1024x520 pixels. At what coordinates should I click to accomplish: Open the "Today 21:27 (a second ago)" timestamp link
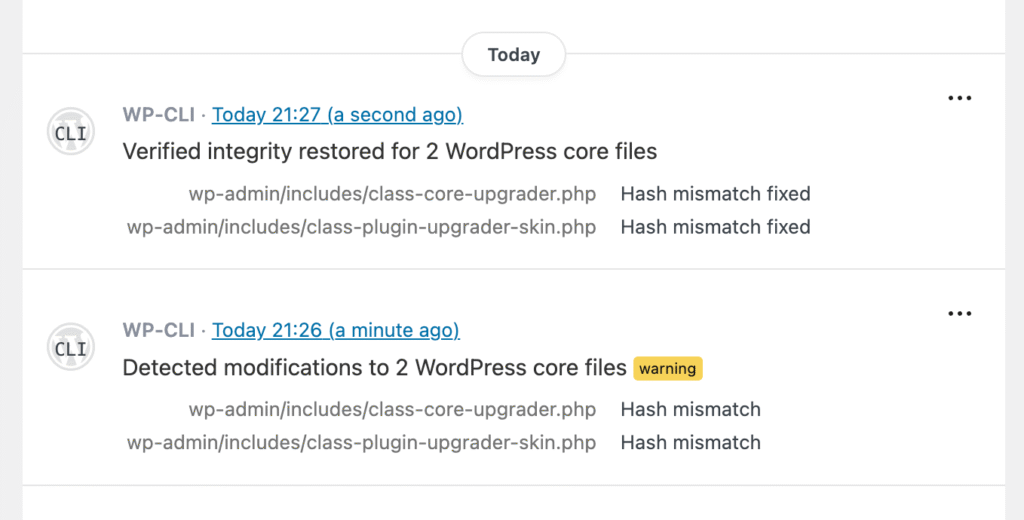click(x=337, y=115)
